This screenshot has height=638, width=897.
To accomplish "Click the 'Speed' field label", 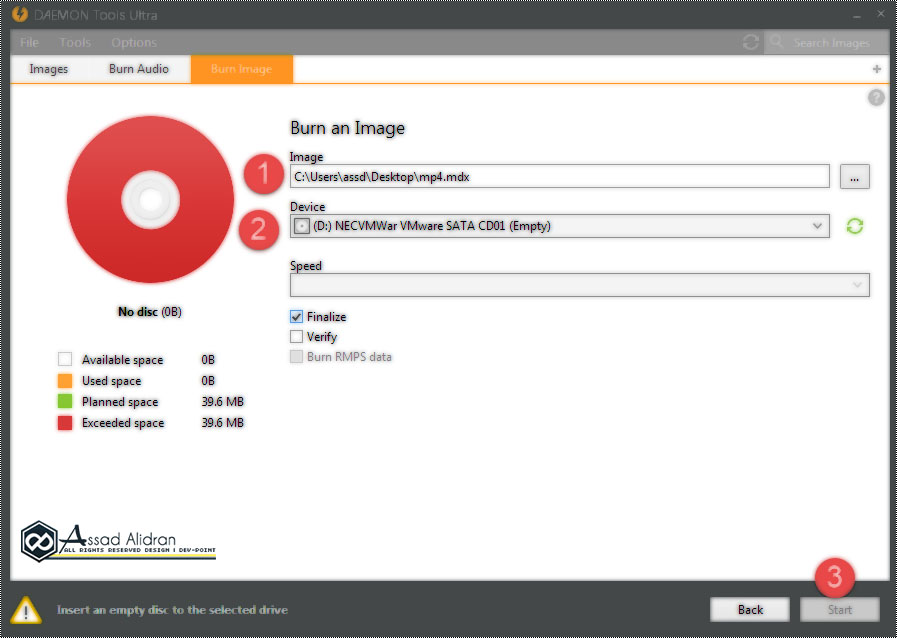I will [306, 266].
